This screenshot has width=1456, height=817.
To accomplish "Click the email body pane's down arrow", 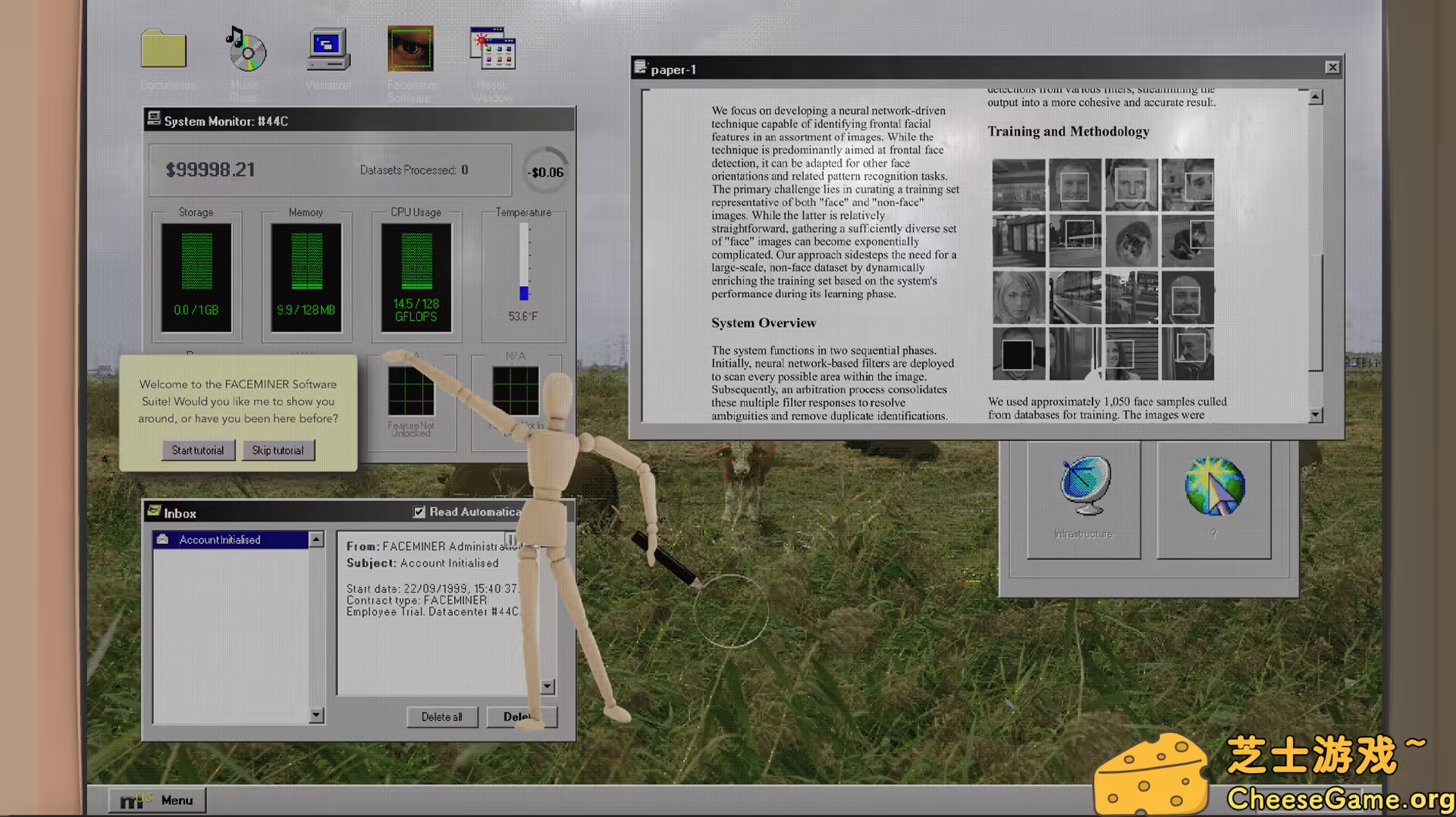I will tap(548, 687).
